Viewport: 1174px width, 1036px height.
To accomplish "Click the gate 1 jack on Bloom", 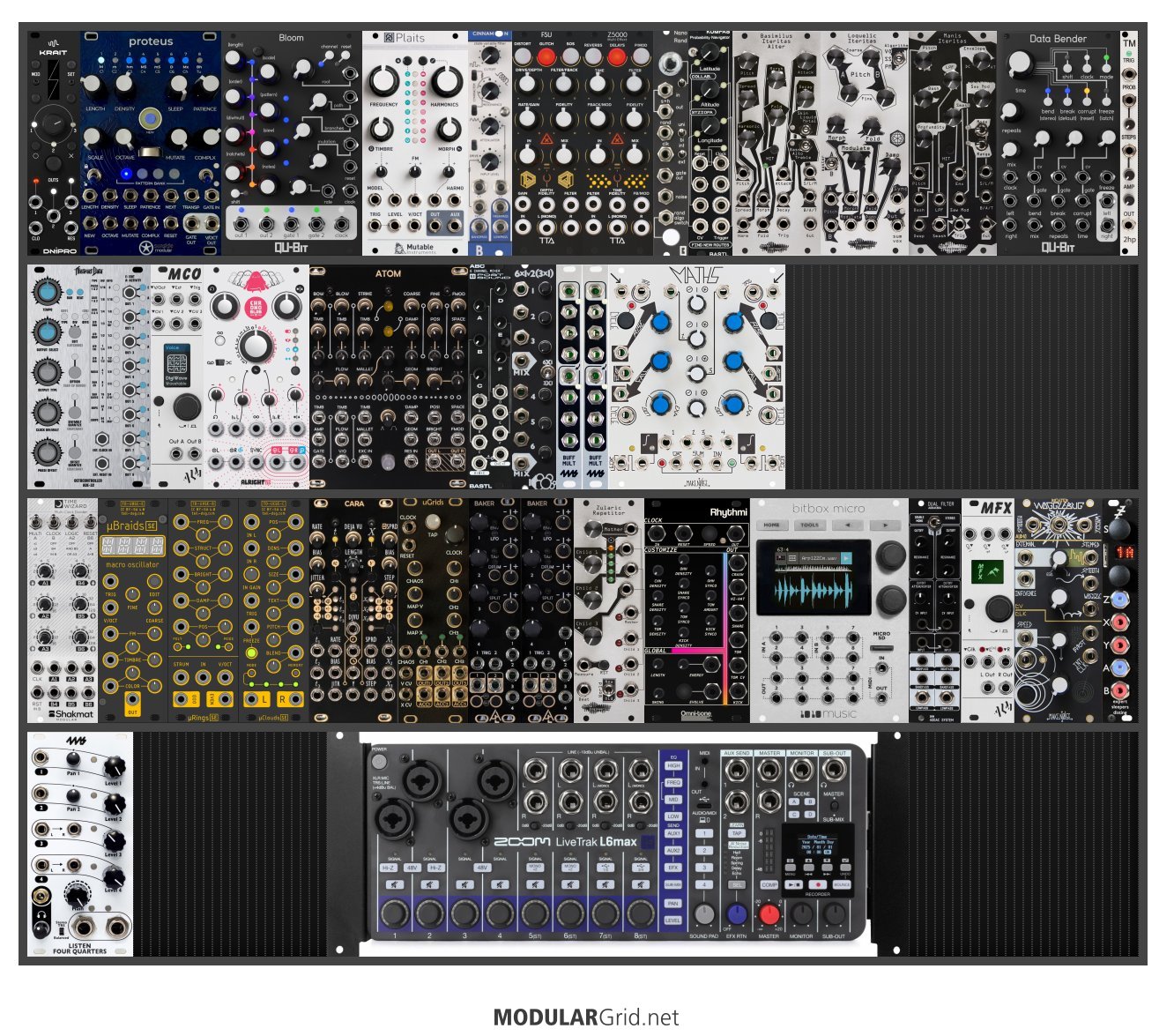I will pos(291,222).
